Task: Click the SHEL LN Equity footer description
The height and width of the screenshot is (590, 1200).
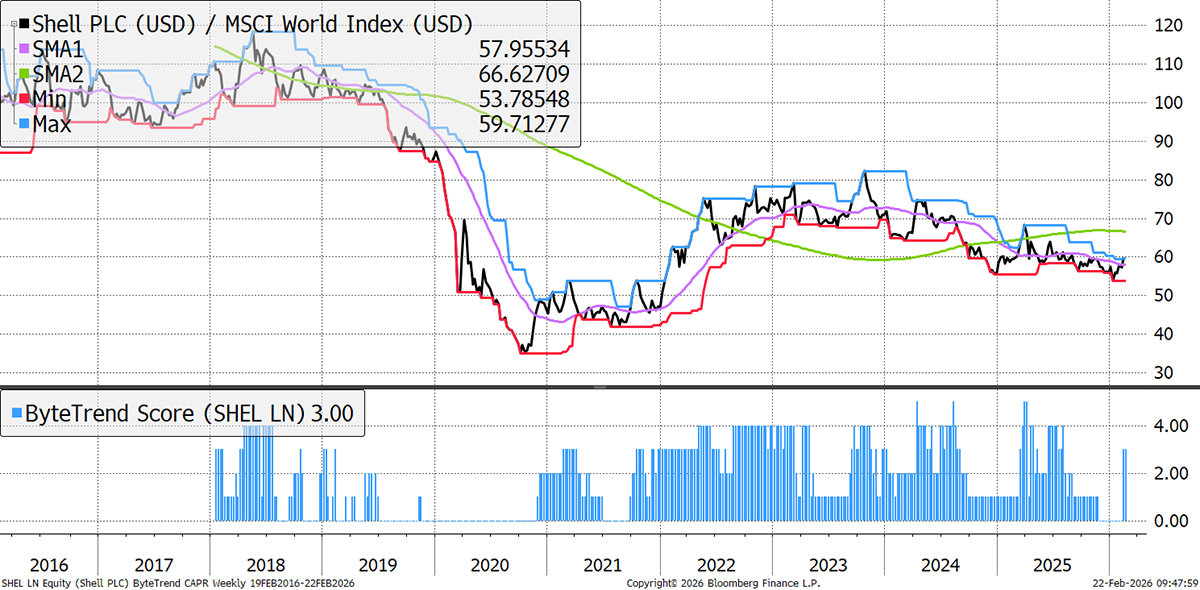Action: coord(178,582)
